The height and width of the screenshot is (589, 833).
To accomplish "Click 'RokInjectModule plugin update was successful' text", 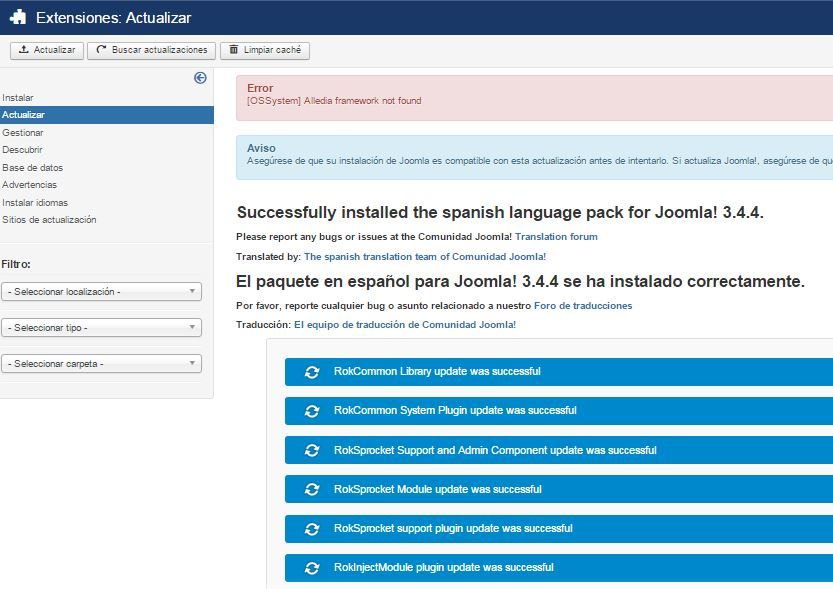I will click(444, 567).
